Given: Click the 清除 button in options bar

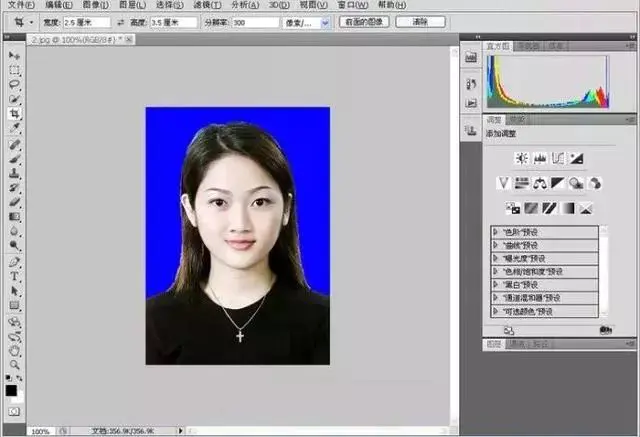Looking at the screenshot, I should tap(420, 21).
